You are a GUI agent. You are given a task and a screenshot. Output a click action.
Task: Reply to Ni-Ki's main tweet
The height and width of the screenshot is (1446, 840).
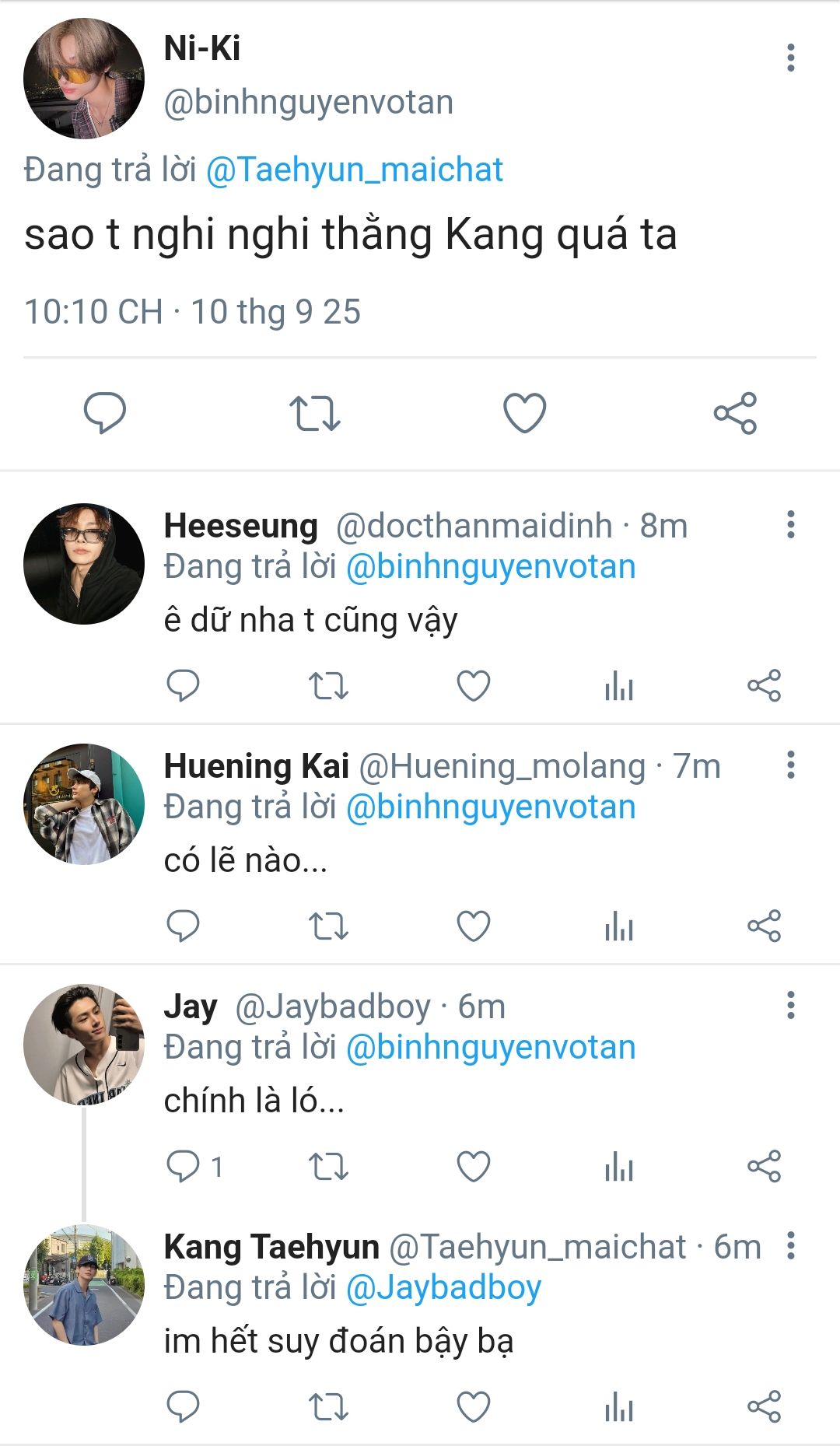pyautogui.click(x=105, y=412)
